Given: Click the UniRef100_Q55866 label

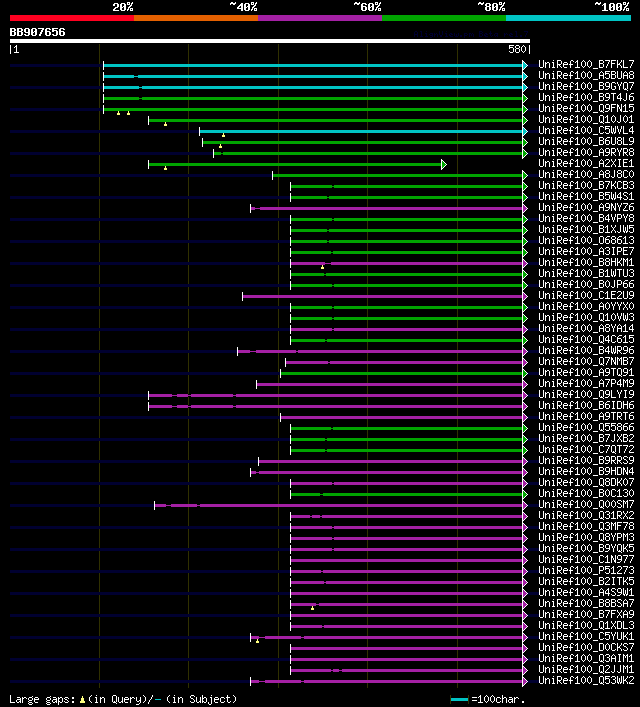Looking at the screenshot, I should (586, 427).
